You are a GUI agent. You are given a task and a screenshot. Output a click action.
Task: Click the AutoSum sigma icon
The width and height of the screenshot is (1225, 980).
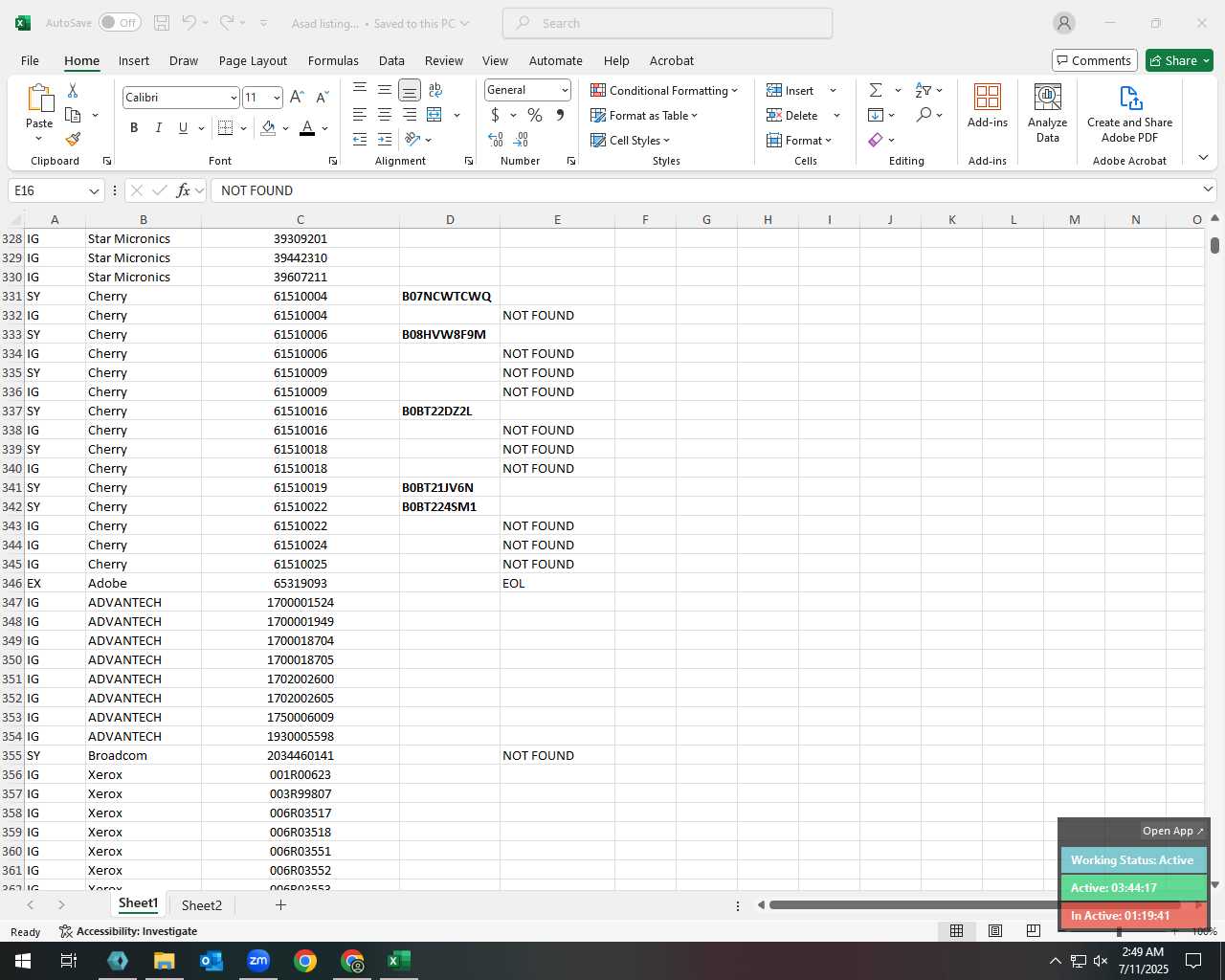tap(876, 90)
